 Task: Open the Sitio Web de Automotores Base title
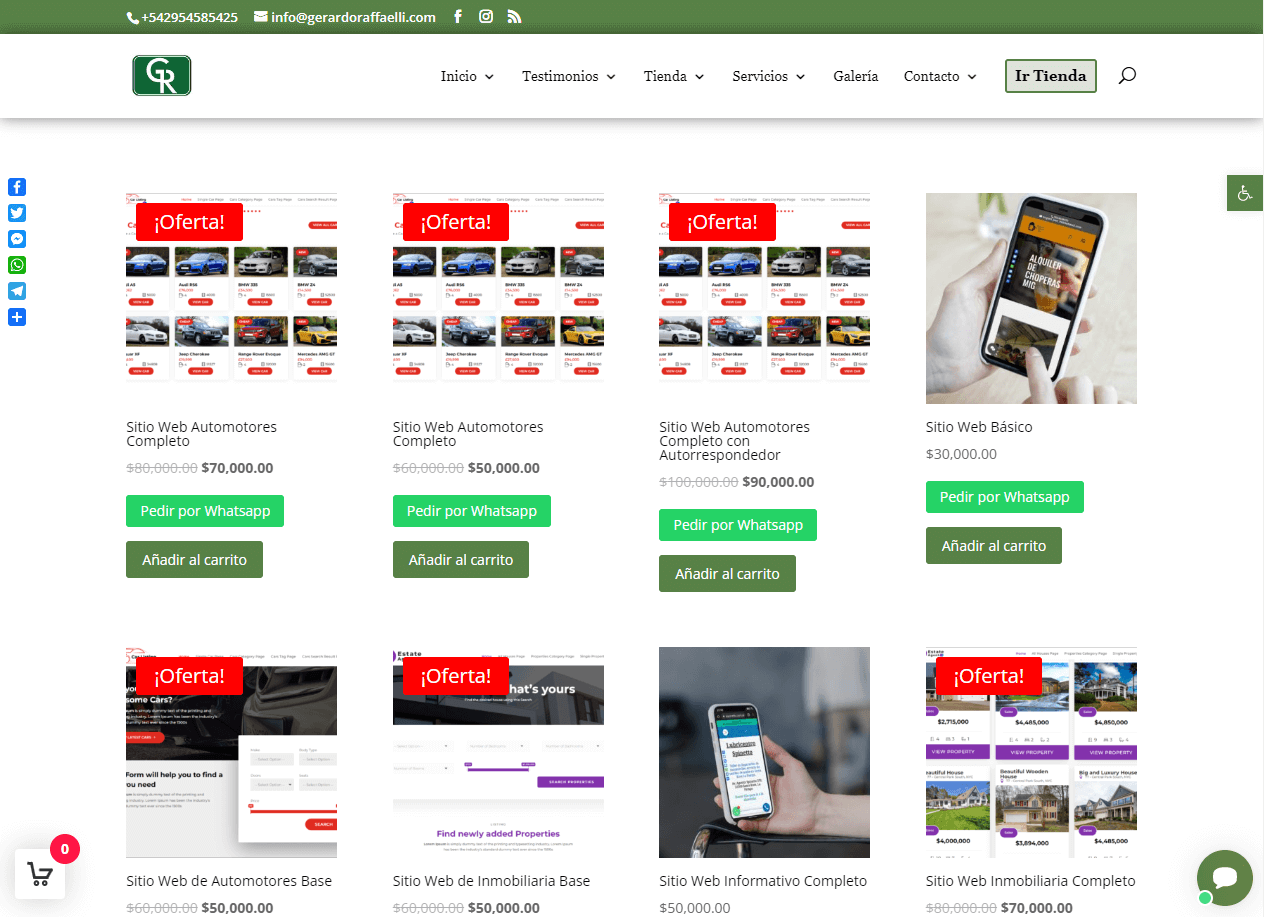[229, 881]
